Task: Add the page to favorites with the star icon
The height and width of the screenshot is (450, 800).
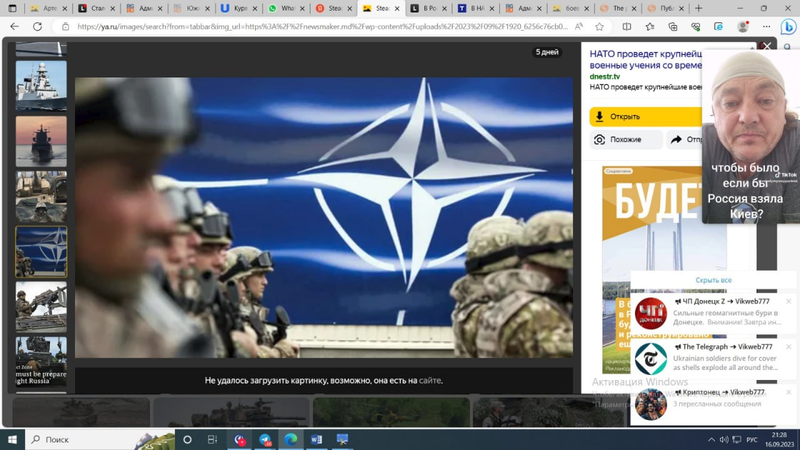Action: pos(599,27)
